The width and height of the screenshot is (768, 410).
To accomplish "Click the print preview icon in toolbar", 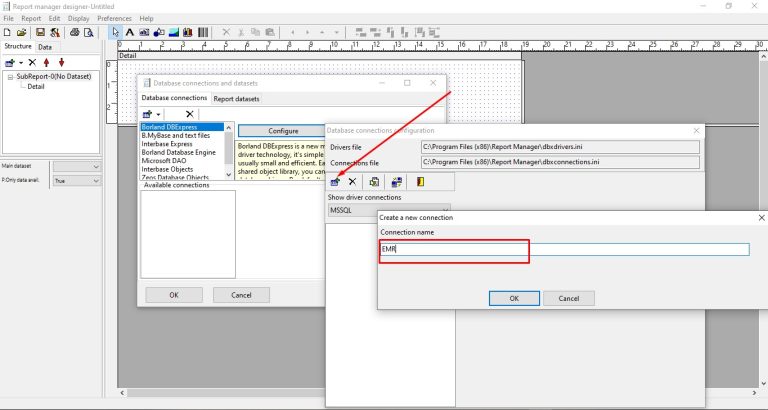I will coord(88,33).
